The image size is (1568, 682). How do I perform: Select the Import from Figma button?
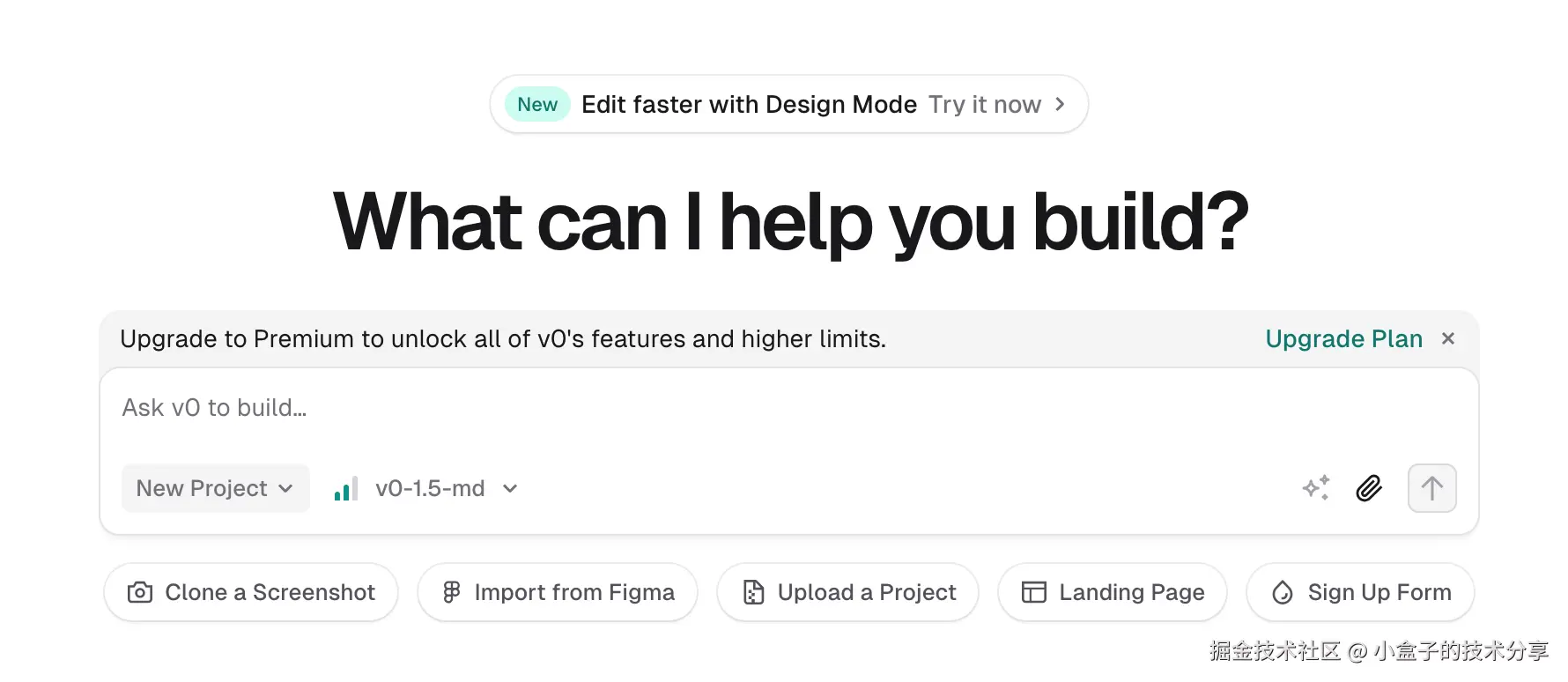tap(558, 592)
